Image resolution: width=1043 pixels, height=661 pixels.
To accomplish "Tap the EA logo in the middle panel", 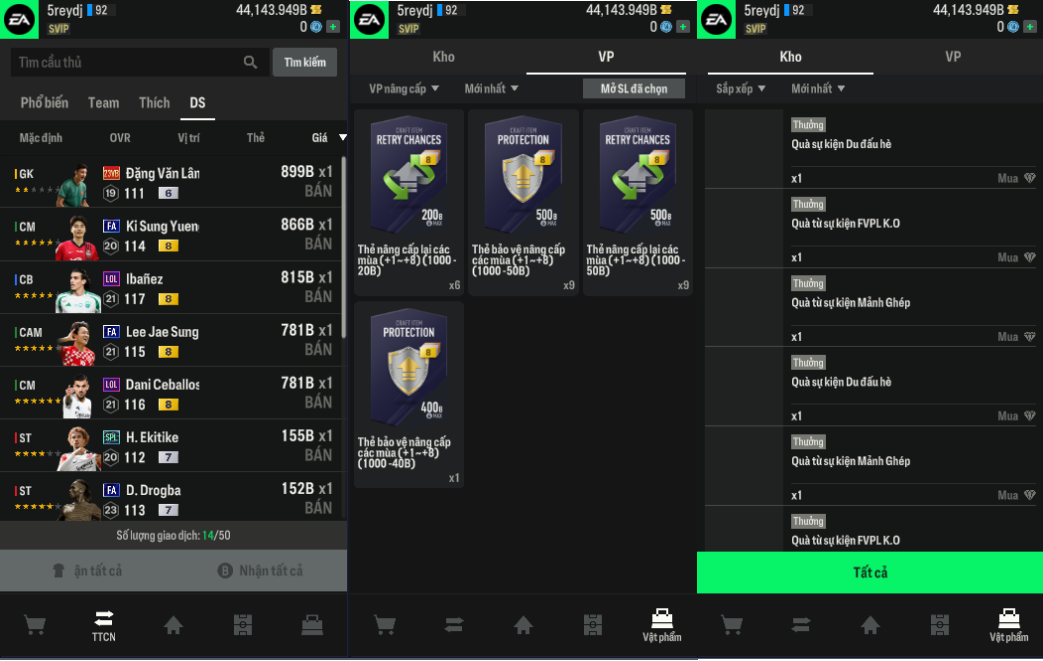I will 369,19.
